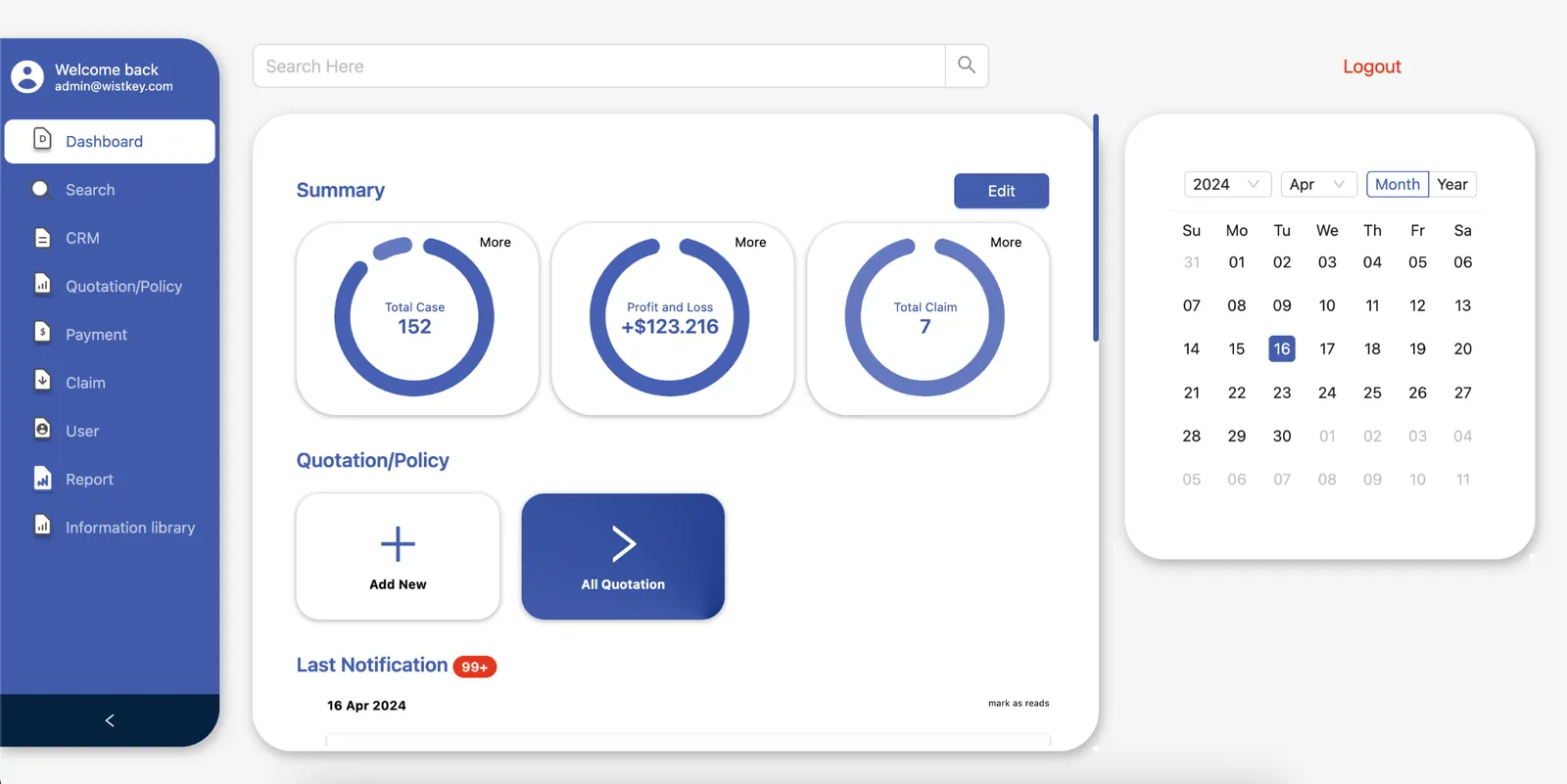Click the main panel vertical scrollbar
Image resolution: width=1567 pixels, height=784 pixels.
point(1096,228)
